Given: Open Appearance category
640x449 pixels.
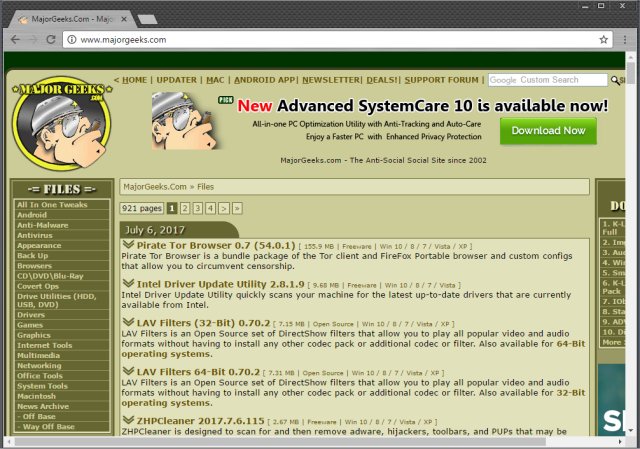Looking at the screenshot, I should (62, 245).
